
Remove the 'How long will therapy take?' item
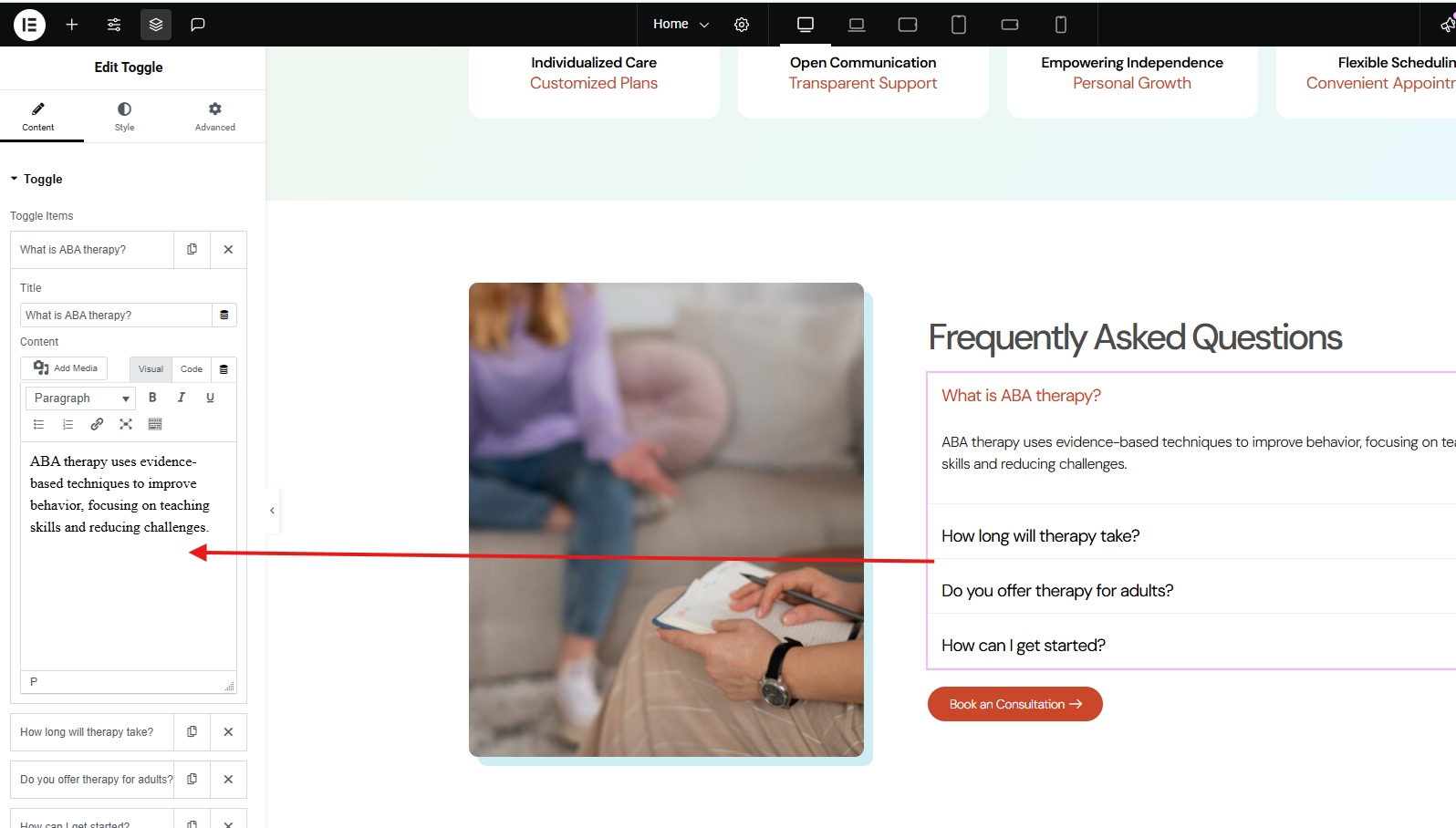[228, 731]
